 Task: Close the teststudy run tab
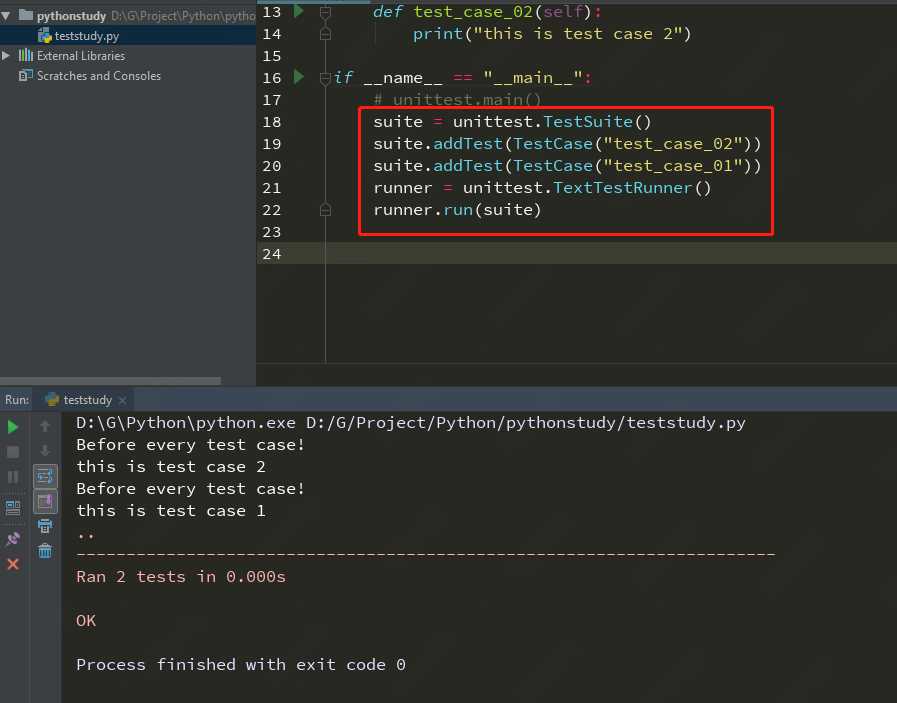[122, 400]
